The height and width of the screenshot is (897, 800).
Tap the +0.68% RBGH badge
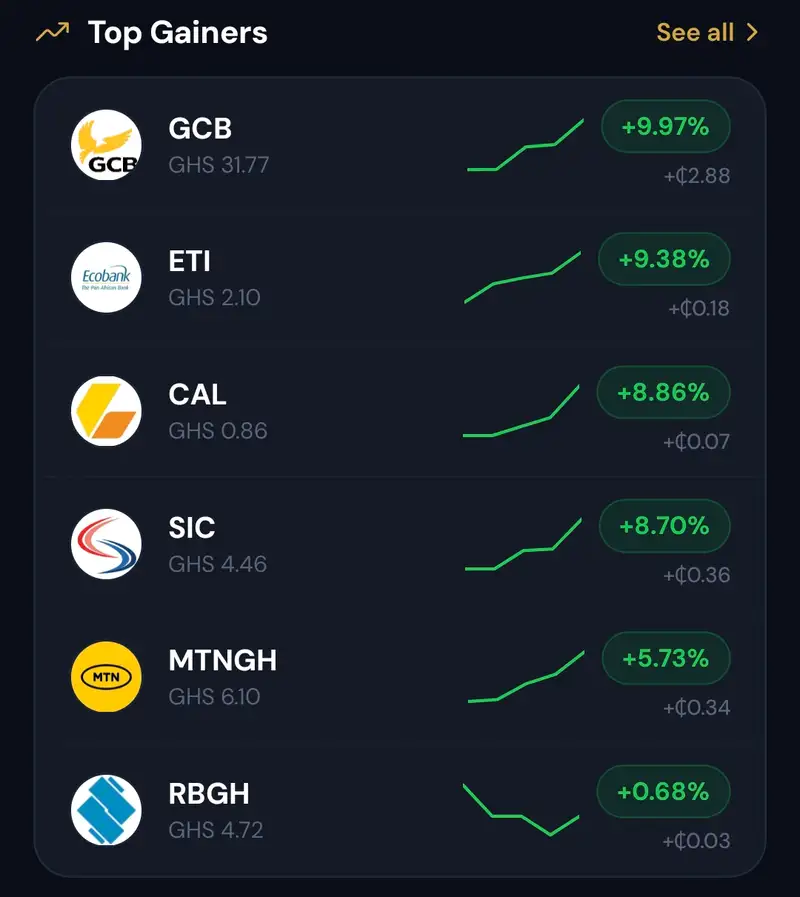[664, 792]
